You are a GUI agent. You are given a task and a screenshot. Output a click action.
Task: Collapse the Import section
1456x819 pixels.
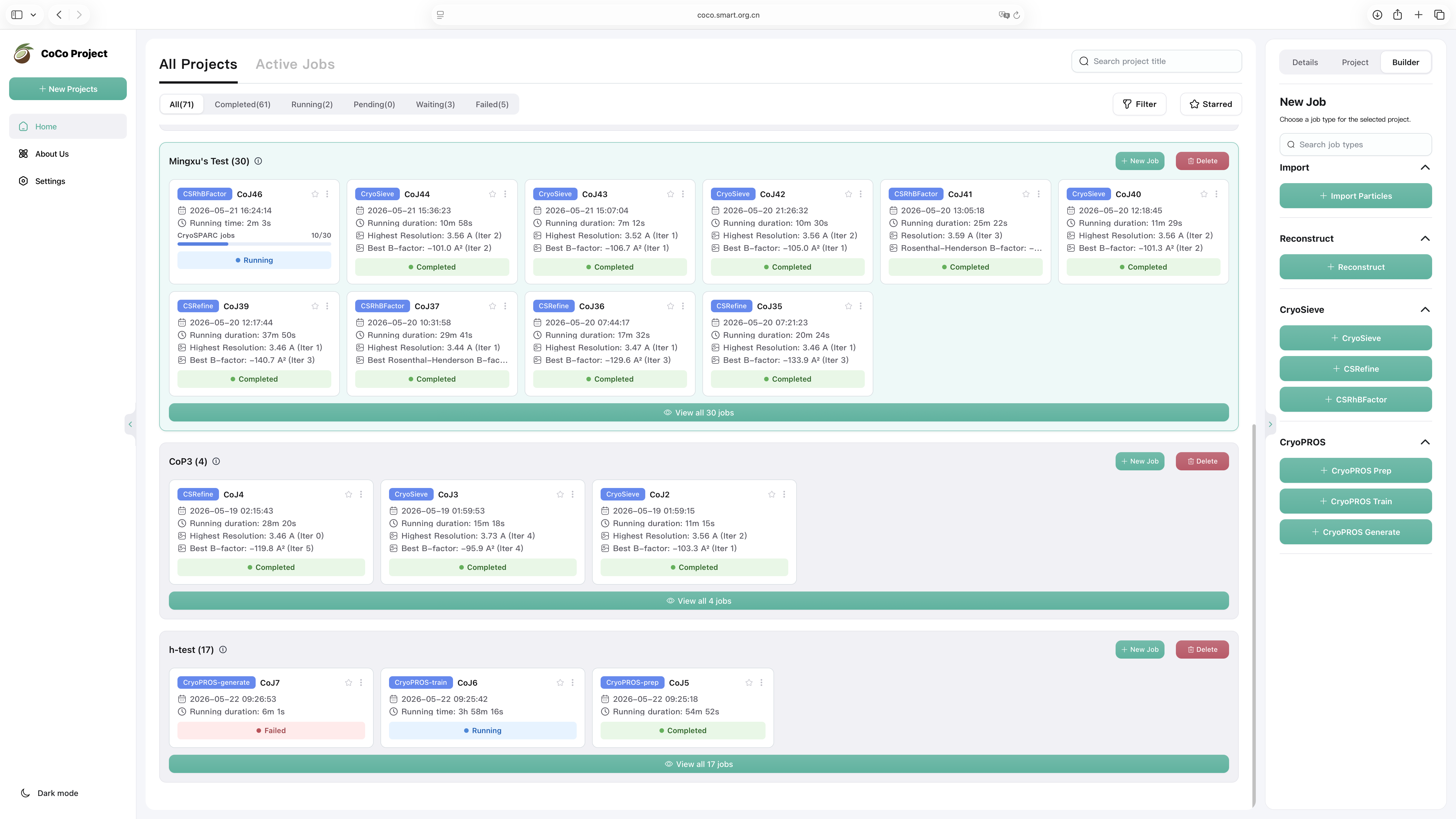tap(1425, 167)
